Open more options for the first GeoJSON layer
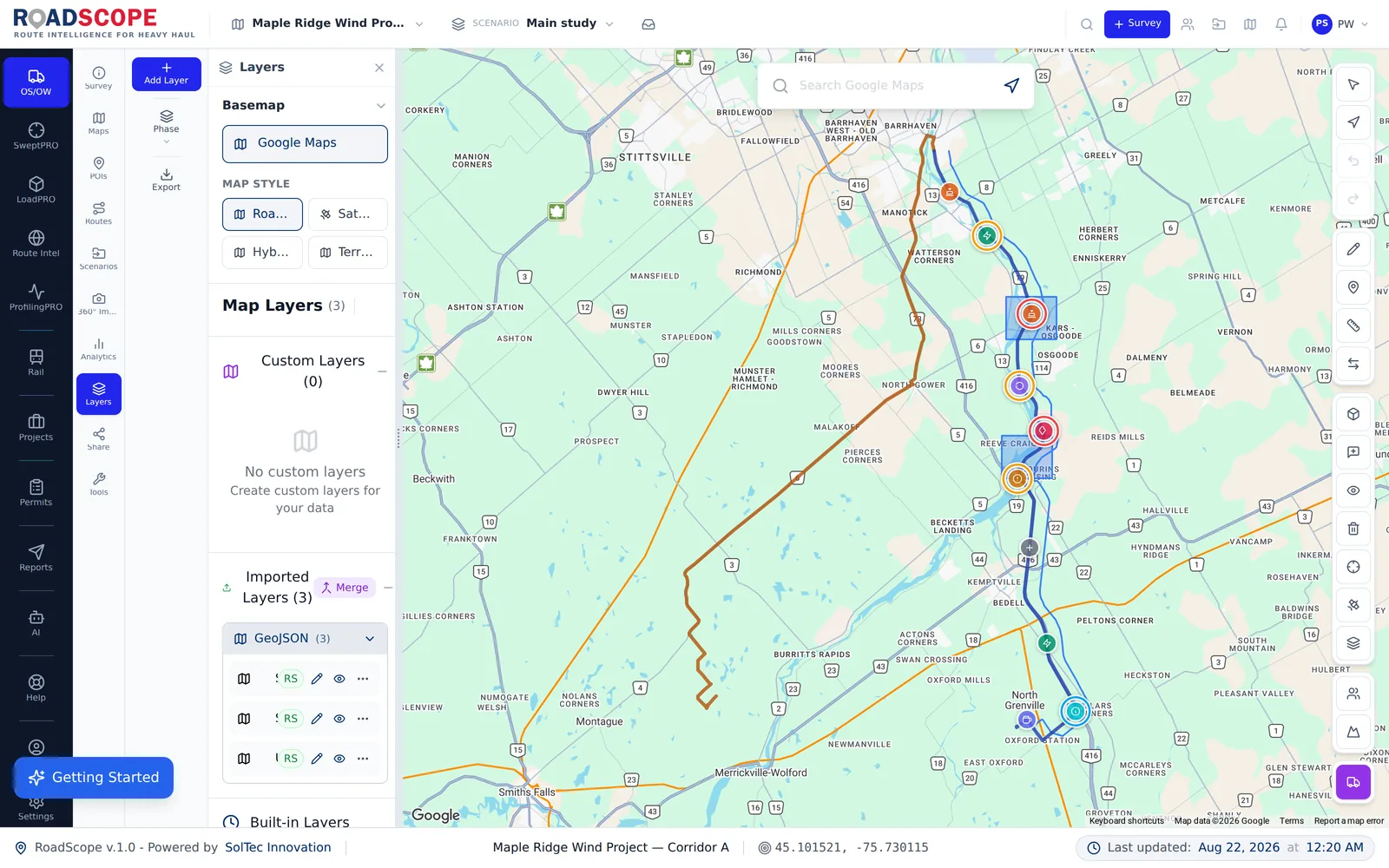The height and width of the screenshot is (868, 1389). [363, 679]
